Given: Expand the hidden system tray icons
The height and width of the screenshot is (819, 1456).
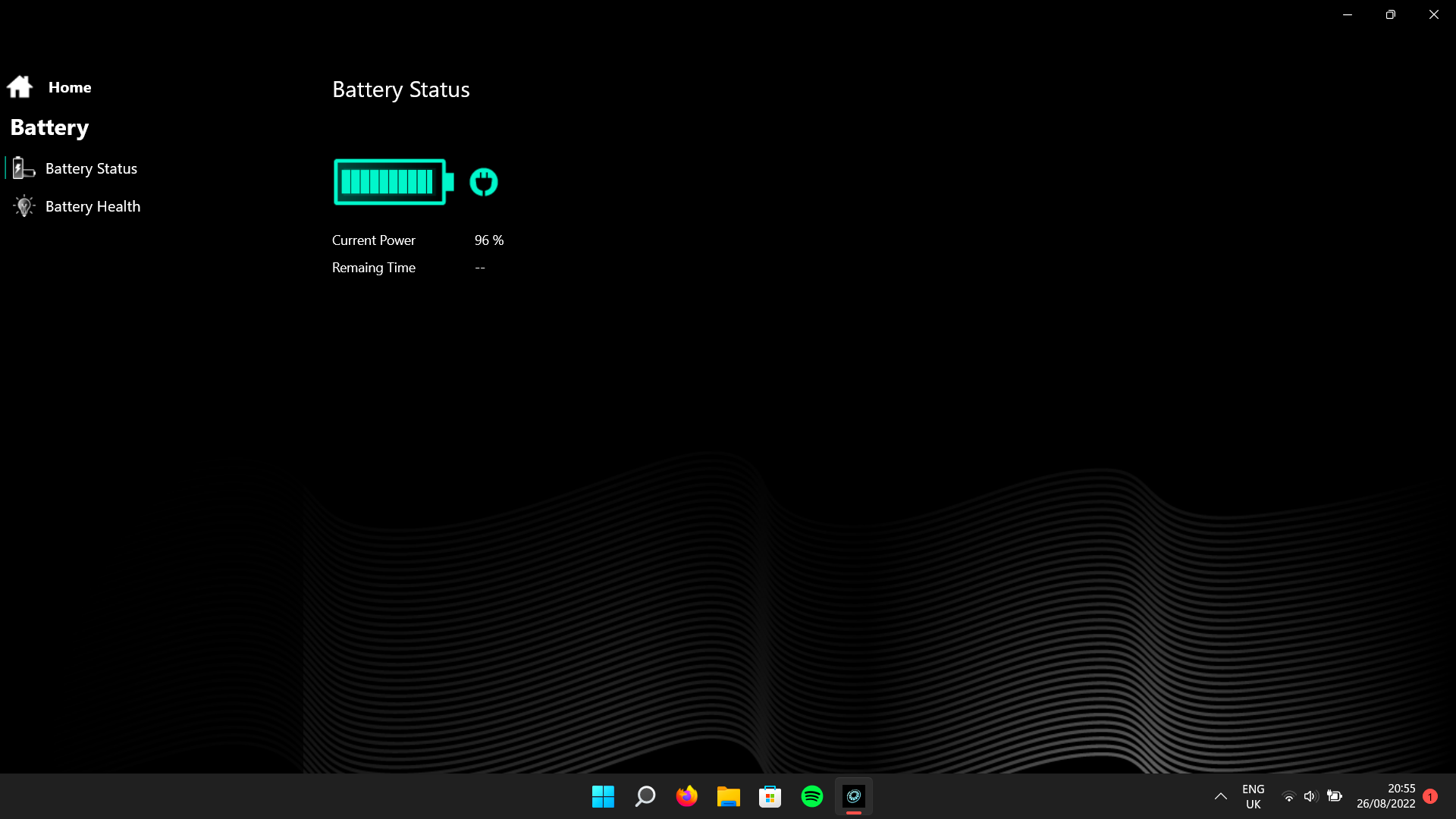Looking at the screenshot, I should click(1220, 796).
